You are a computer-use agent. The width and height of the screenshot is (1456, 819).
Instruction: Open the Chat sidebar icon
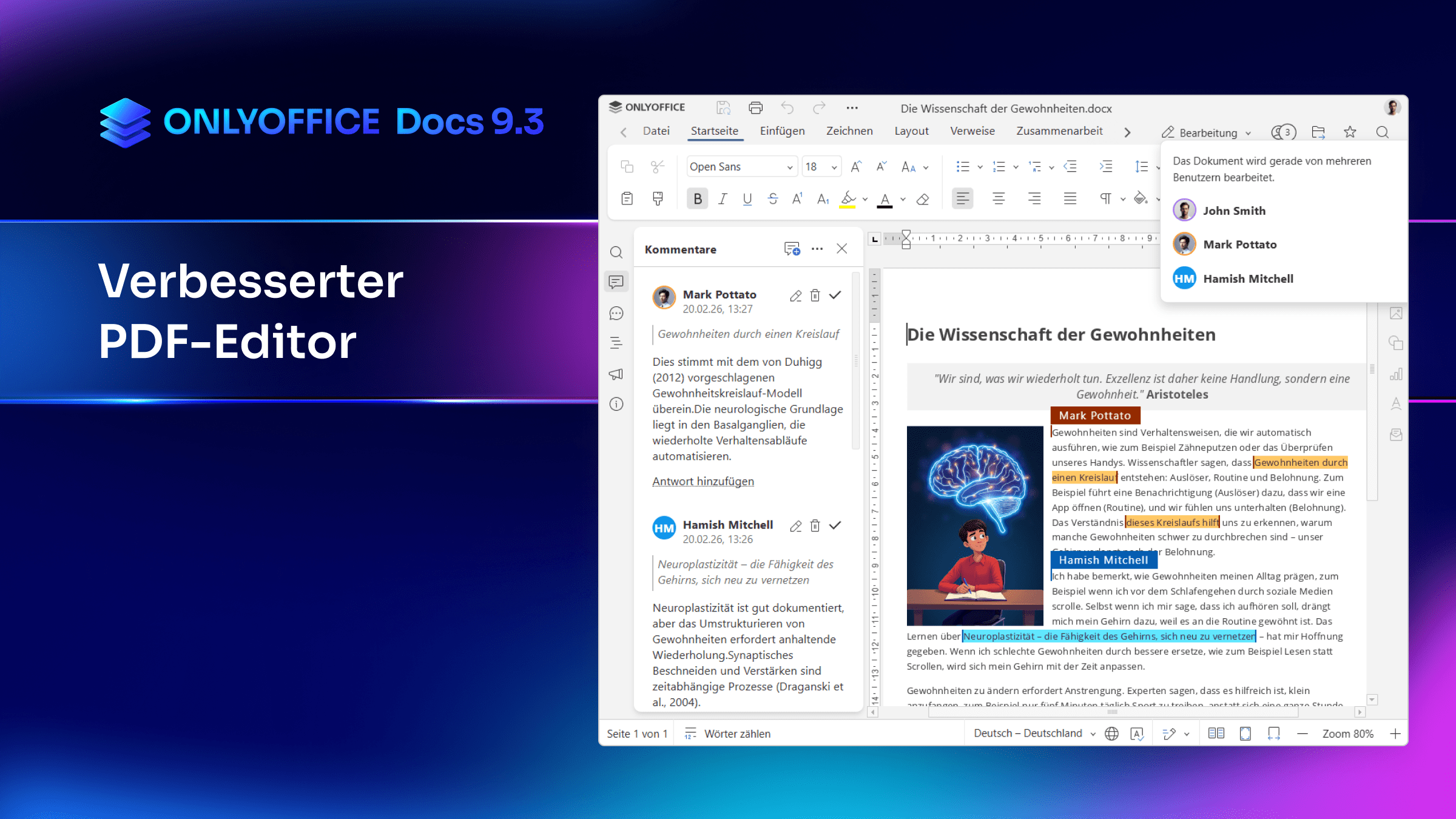(616, 314)
